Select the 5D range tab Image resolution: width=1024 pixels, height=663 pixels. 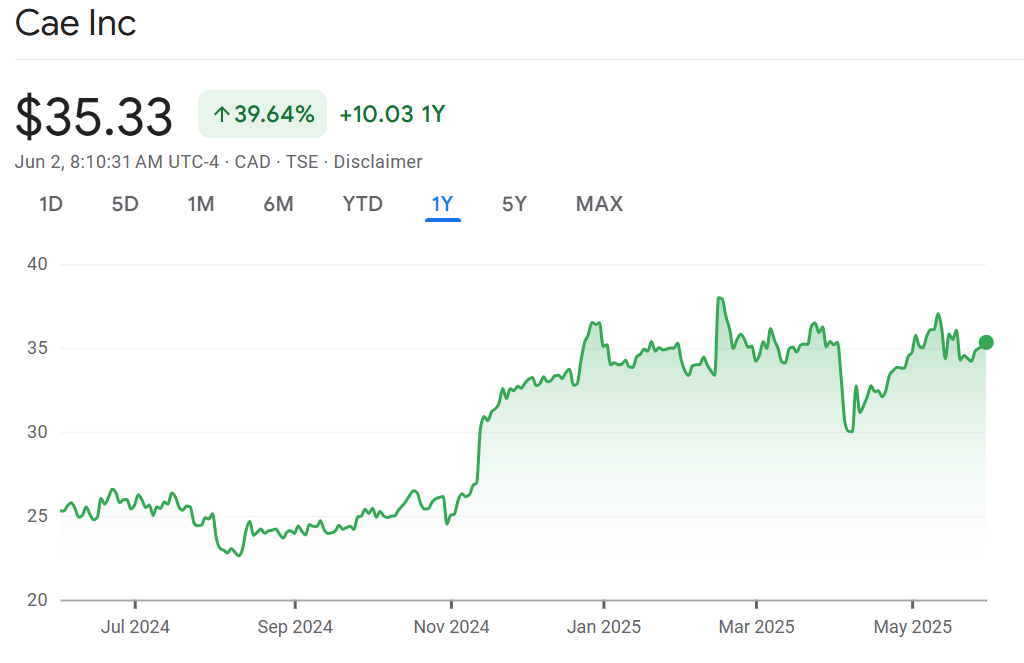pos(125,204)
